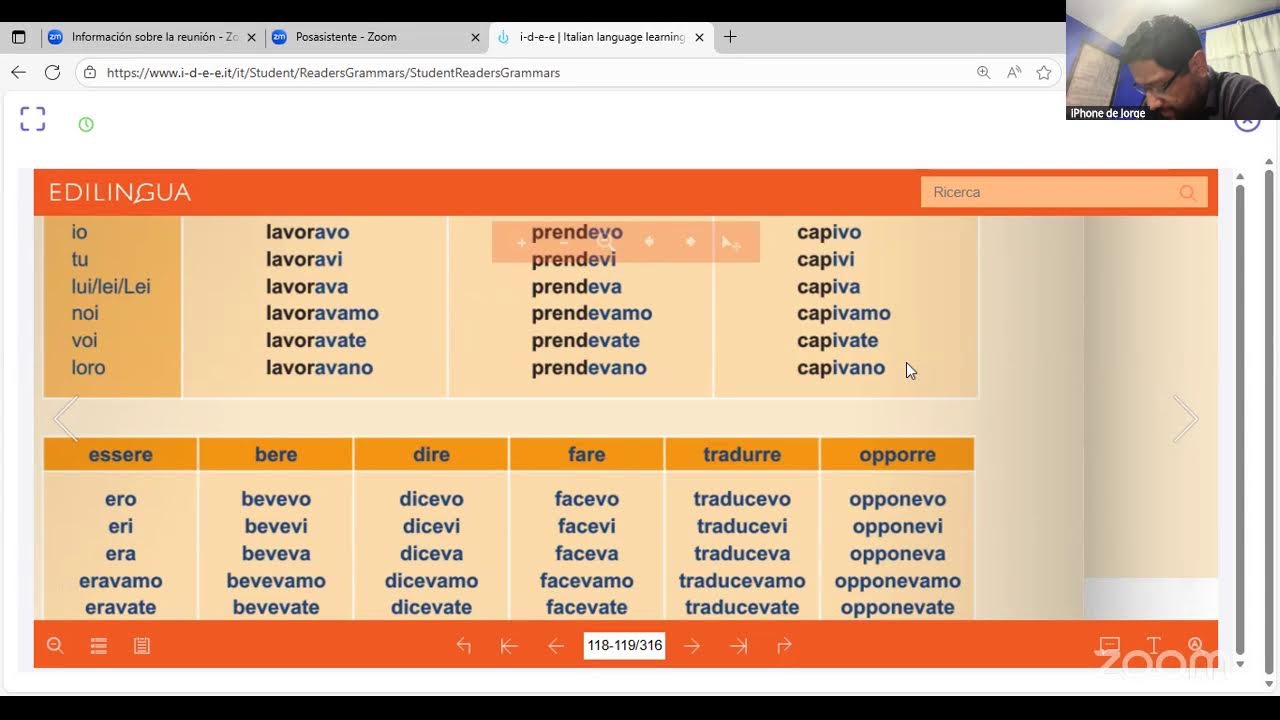Viewport: 1280px width, 720px height.
Task: Click the 'dire' column header
Action: (431, 454)
